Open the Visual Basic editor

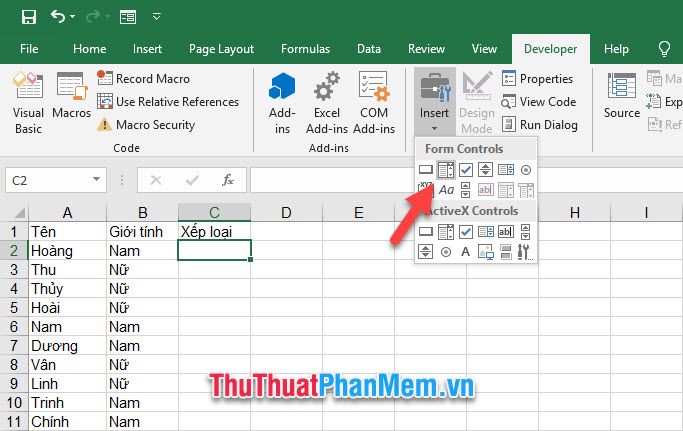click(28, 103)
